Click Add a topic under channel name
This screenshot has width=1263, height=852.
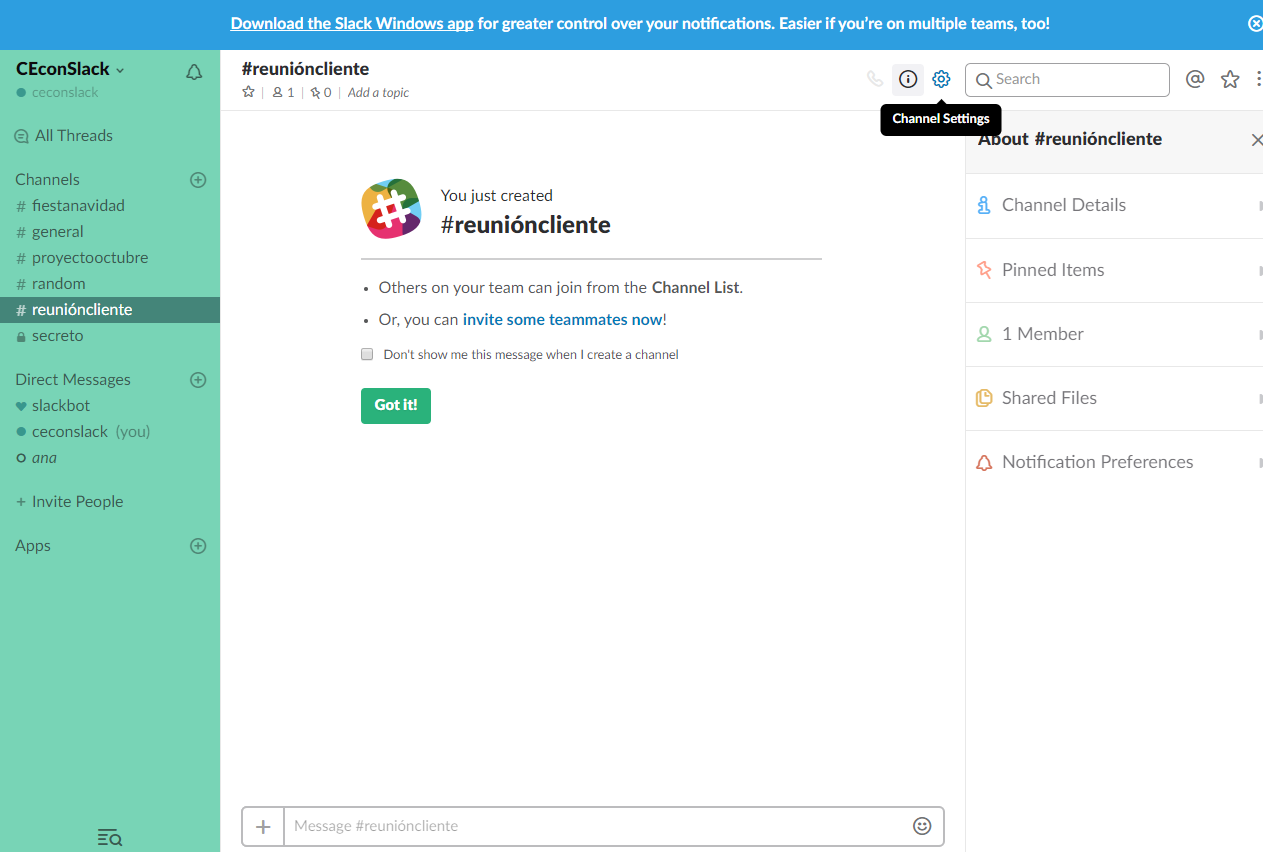378,92
